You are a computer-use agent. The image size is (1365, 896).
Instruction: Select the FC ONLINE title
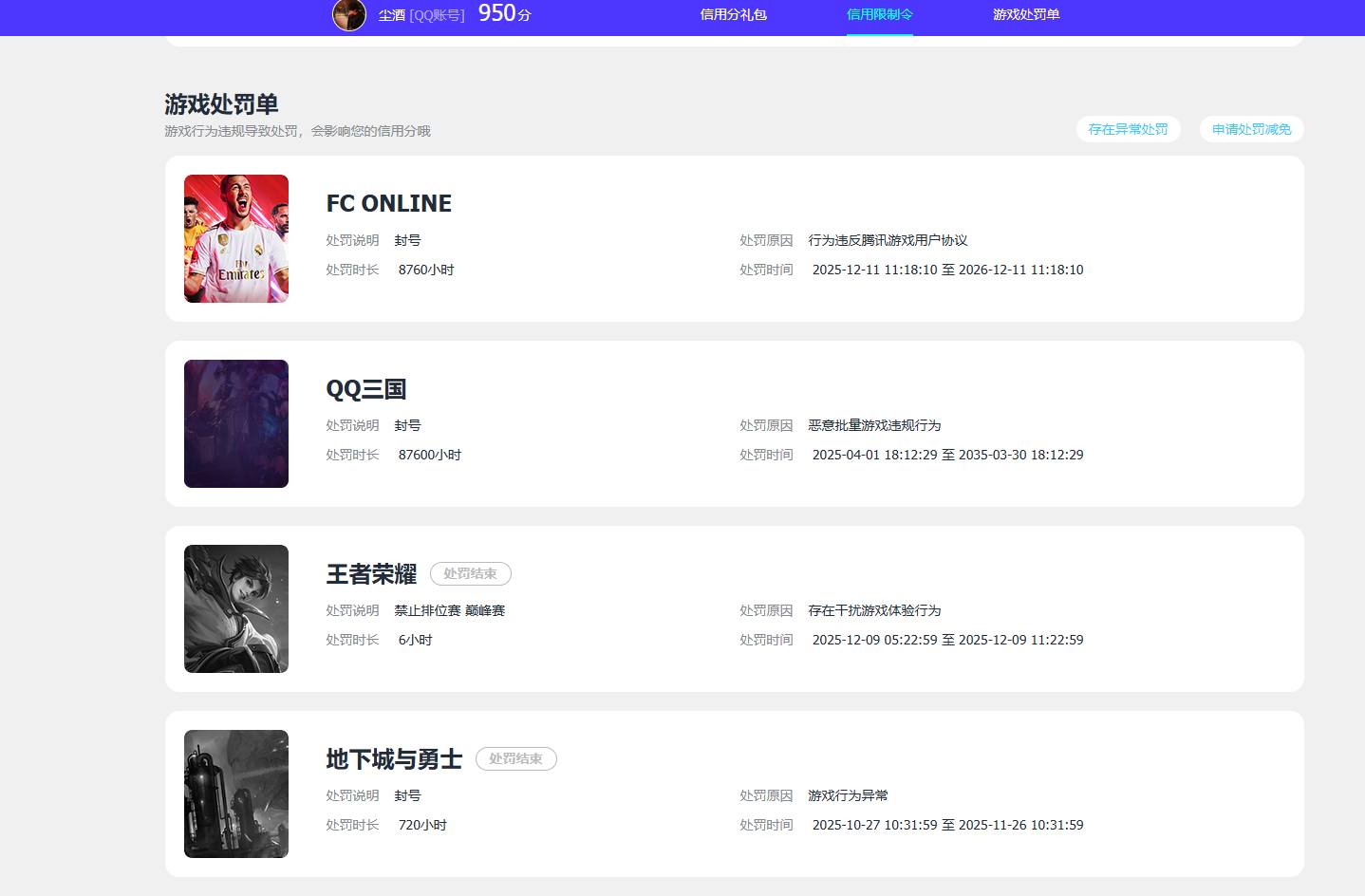pyautogui.click(x=389, y=203)
